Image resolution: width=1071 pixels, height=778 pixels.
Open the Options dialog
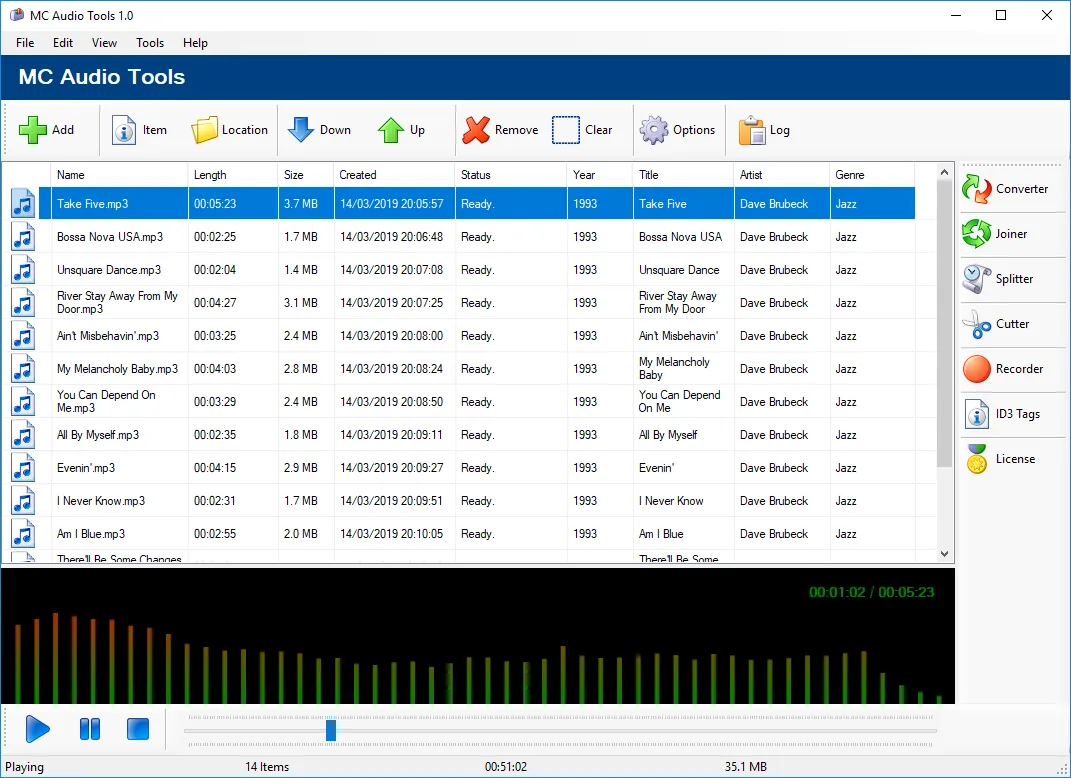pos(679,129)
